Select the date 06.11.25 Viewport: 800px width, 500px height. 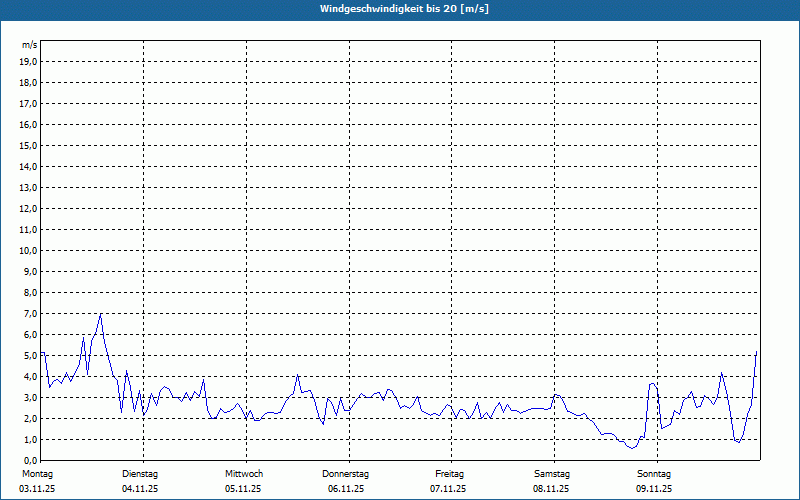[346, 489]
